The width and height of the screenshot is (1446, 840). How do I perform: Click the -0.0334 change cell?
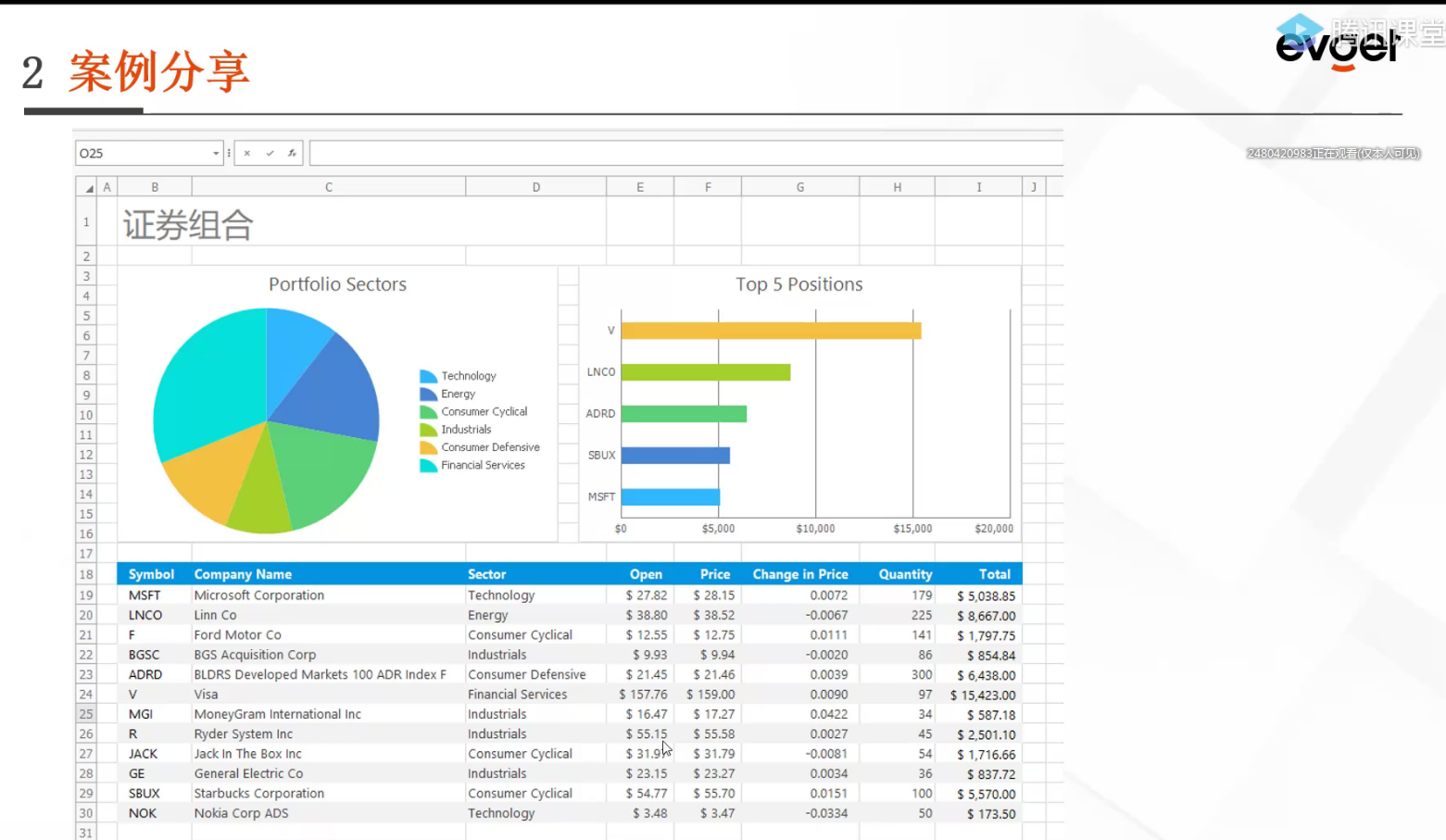coord(800,813)
